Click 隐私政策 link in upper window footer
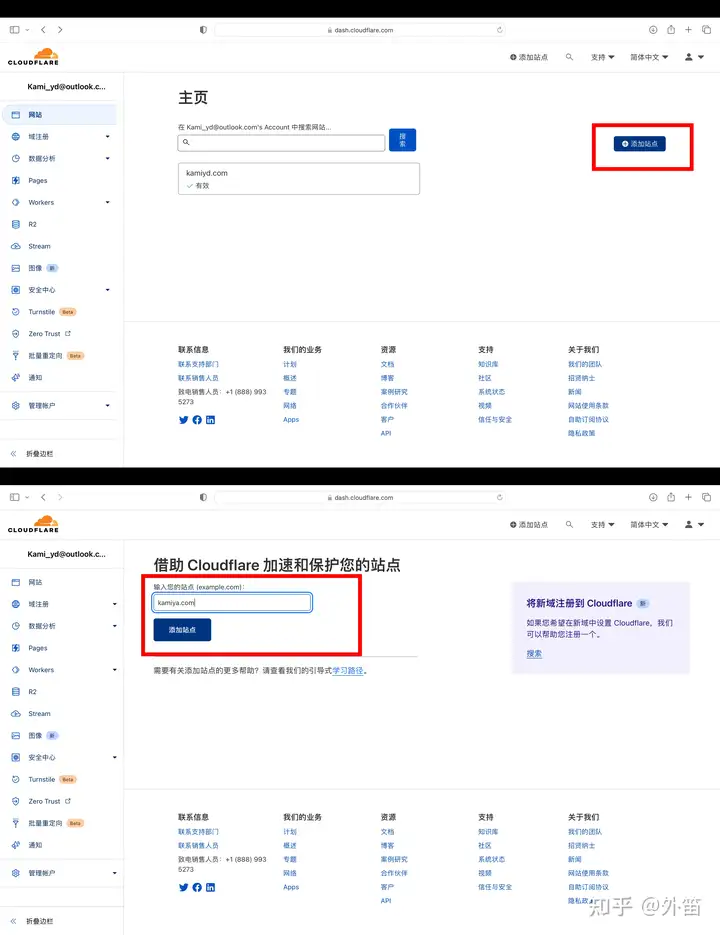 582,434
